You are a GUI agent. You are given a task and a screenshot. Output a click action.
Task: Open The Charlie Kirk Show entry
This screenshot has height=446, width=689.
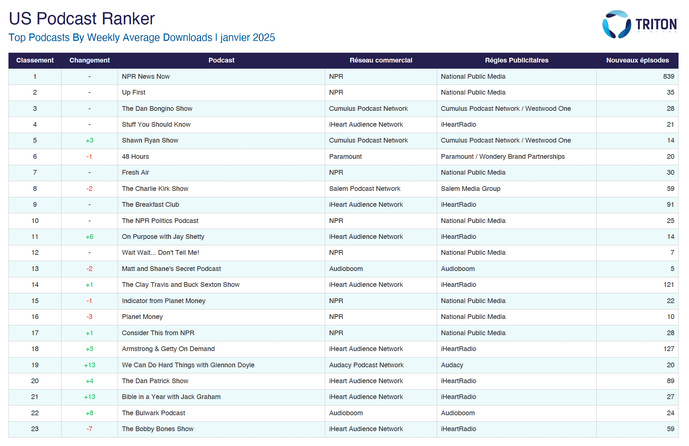coord(154,188)
